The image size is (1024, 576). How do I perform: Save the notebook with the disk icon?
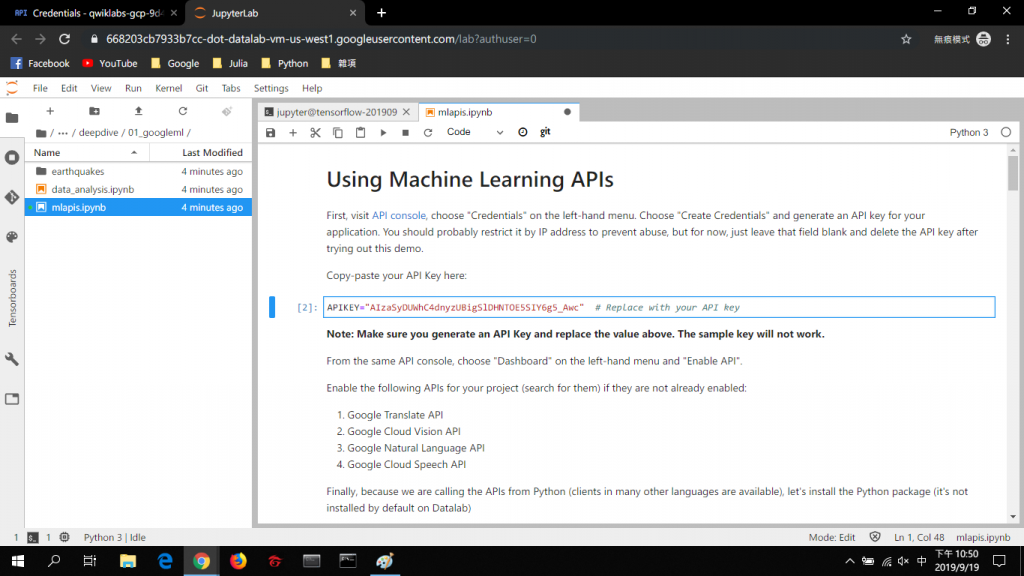click(270, 133)
